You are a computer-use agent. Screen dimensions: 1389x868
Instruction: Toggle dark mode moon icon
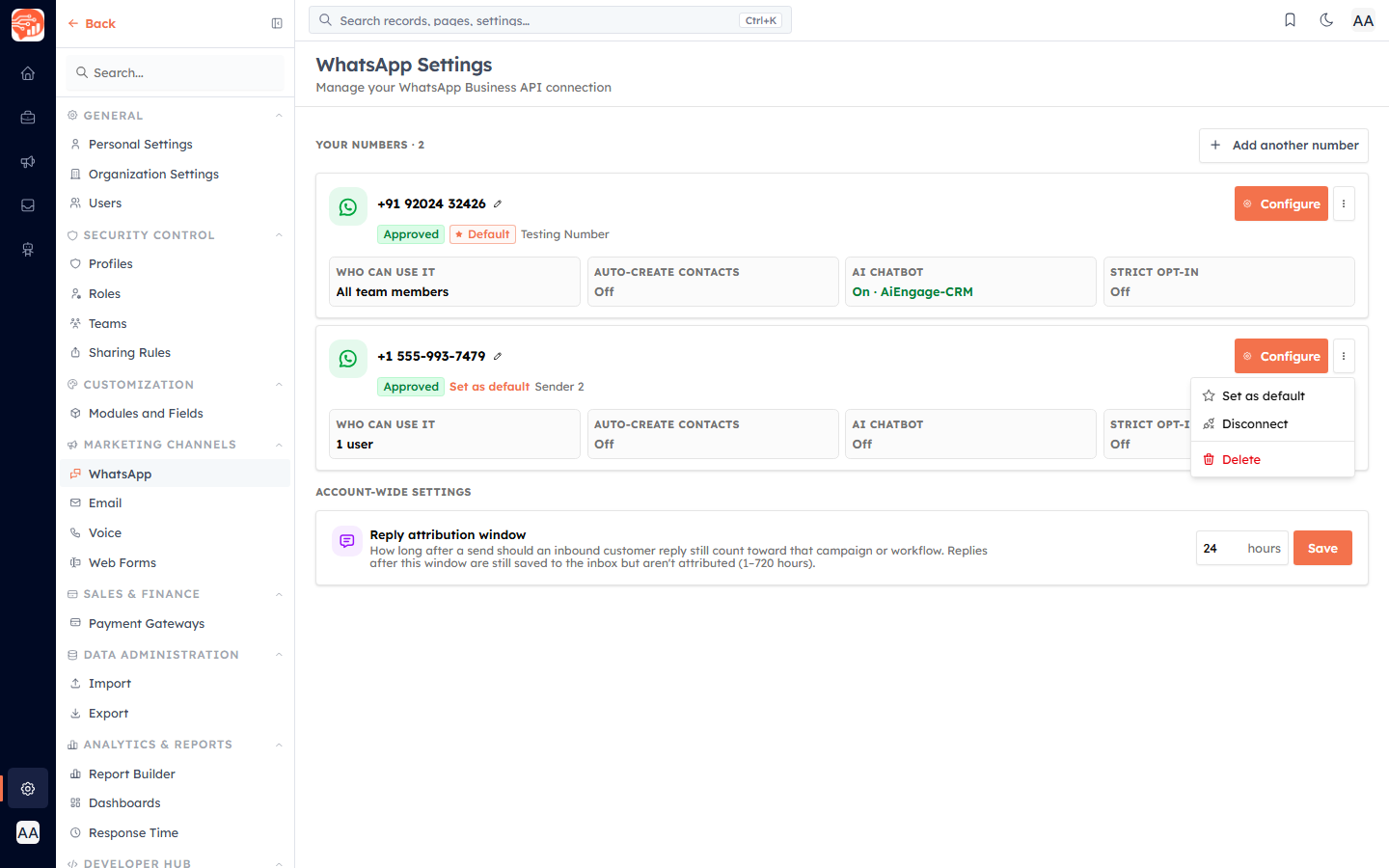[1326, 20]
